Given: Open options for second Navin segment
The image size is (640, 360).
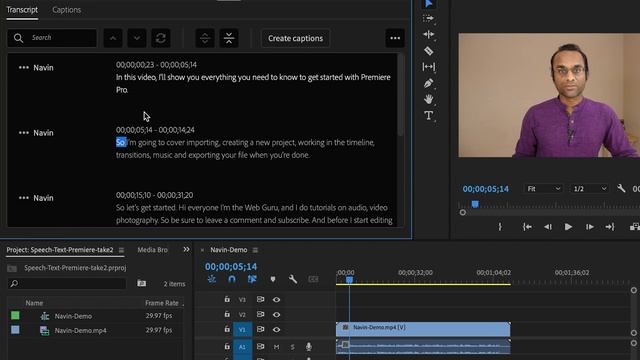Looking at the screenshot, I should 24,133.
